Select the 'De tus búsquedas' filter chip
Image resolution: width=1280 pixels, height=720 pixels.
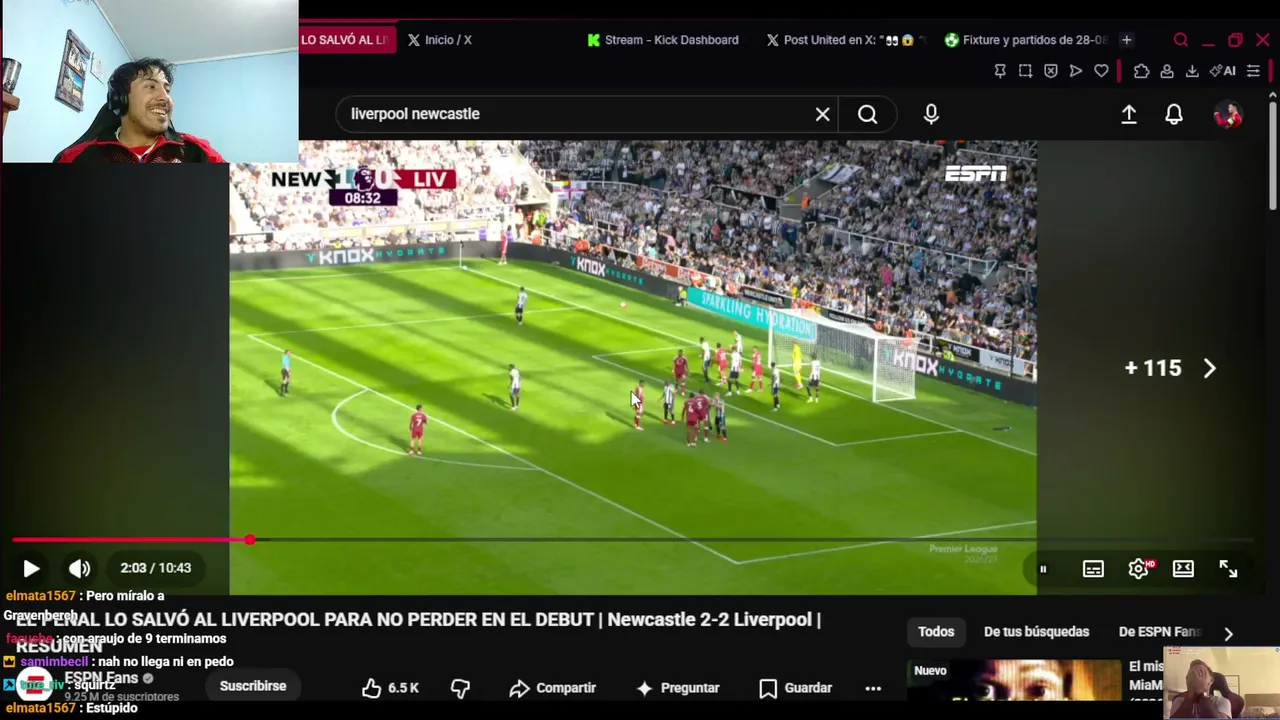1037,632
